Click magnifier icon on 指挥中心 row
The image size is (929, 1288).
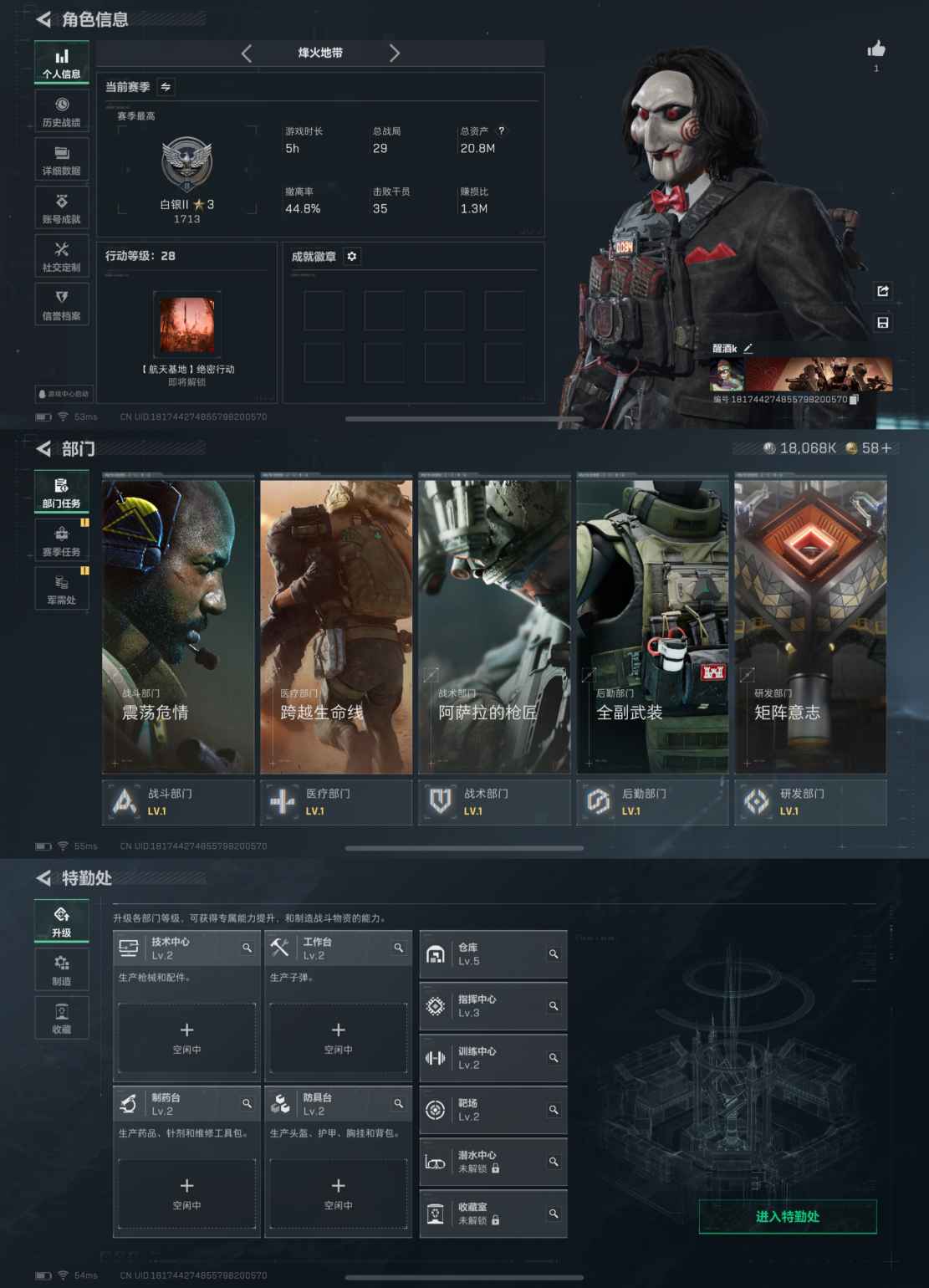click(554, 1006)
